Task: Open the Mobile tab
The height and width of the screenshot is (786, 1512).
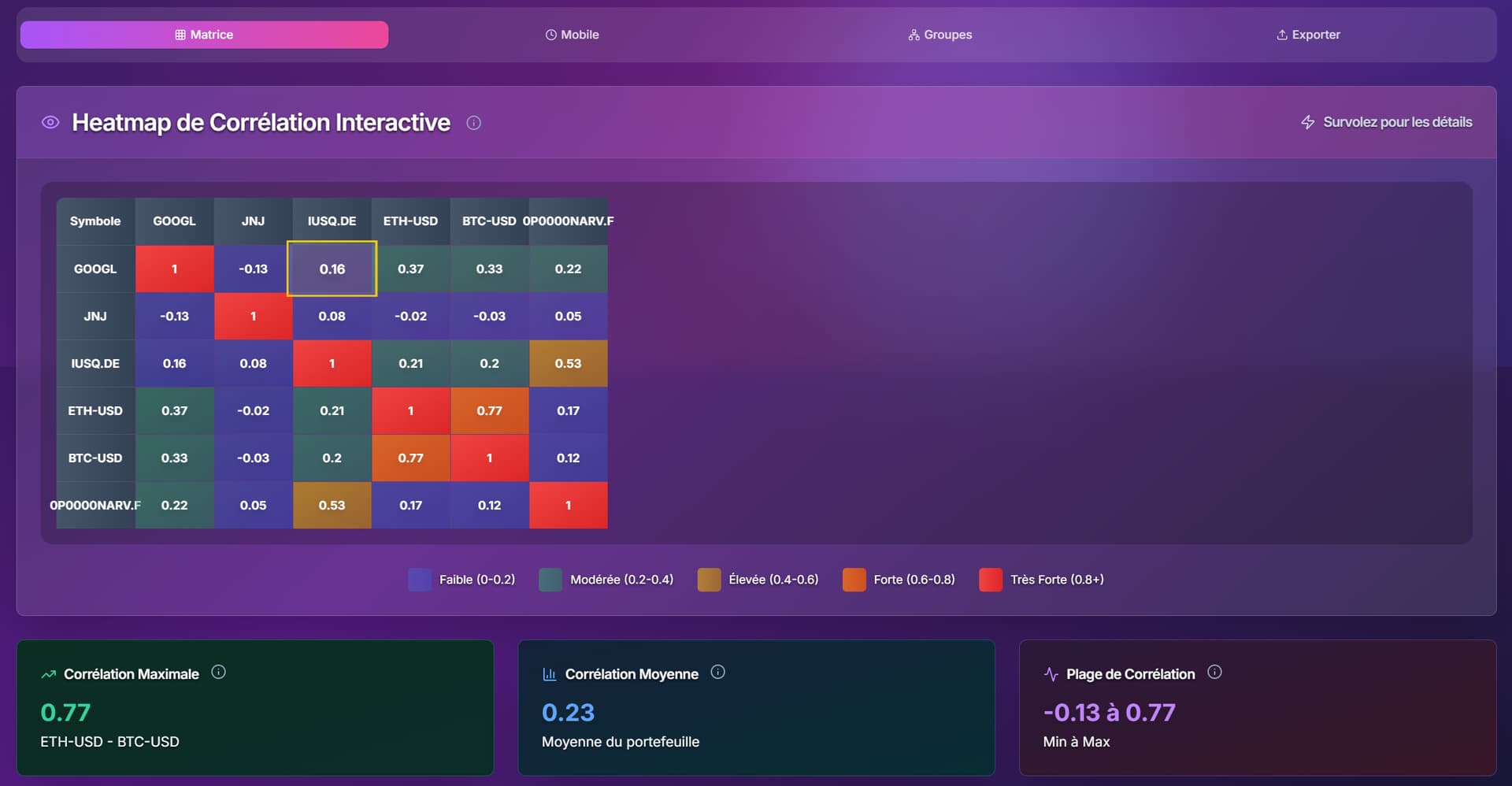Action: [572, 35]
